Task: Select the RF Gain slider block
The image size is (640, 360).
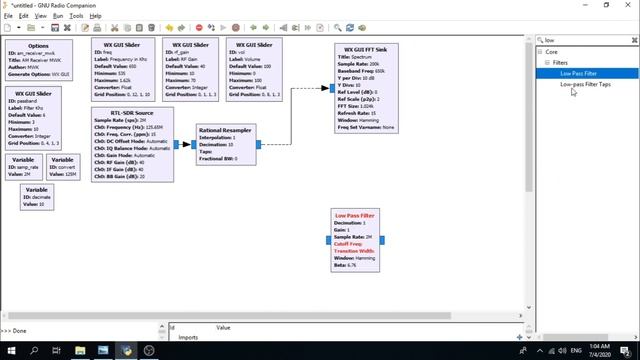Action: point(190,69)
